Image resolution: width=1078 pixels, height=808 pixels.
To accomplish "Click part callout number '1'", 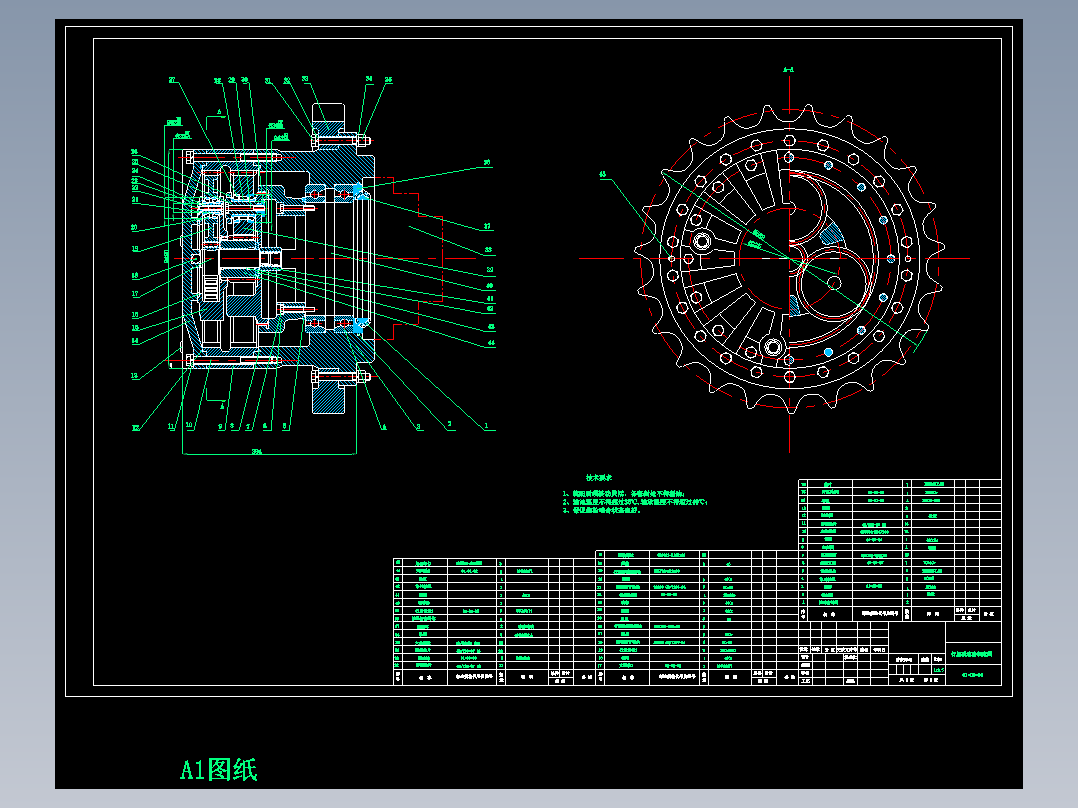I will coord(486,426).
